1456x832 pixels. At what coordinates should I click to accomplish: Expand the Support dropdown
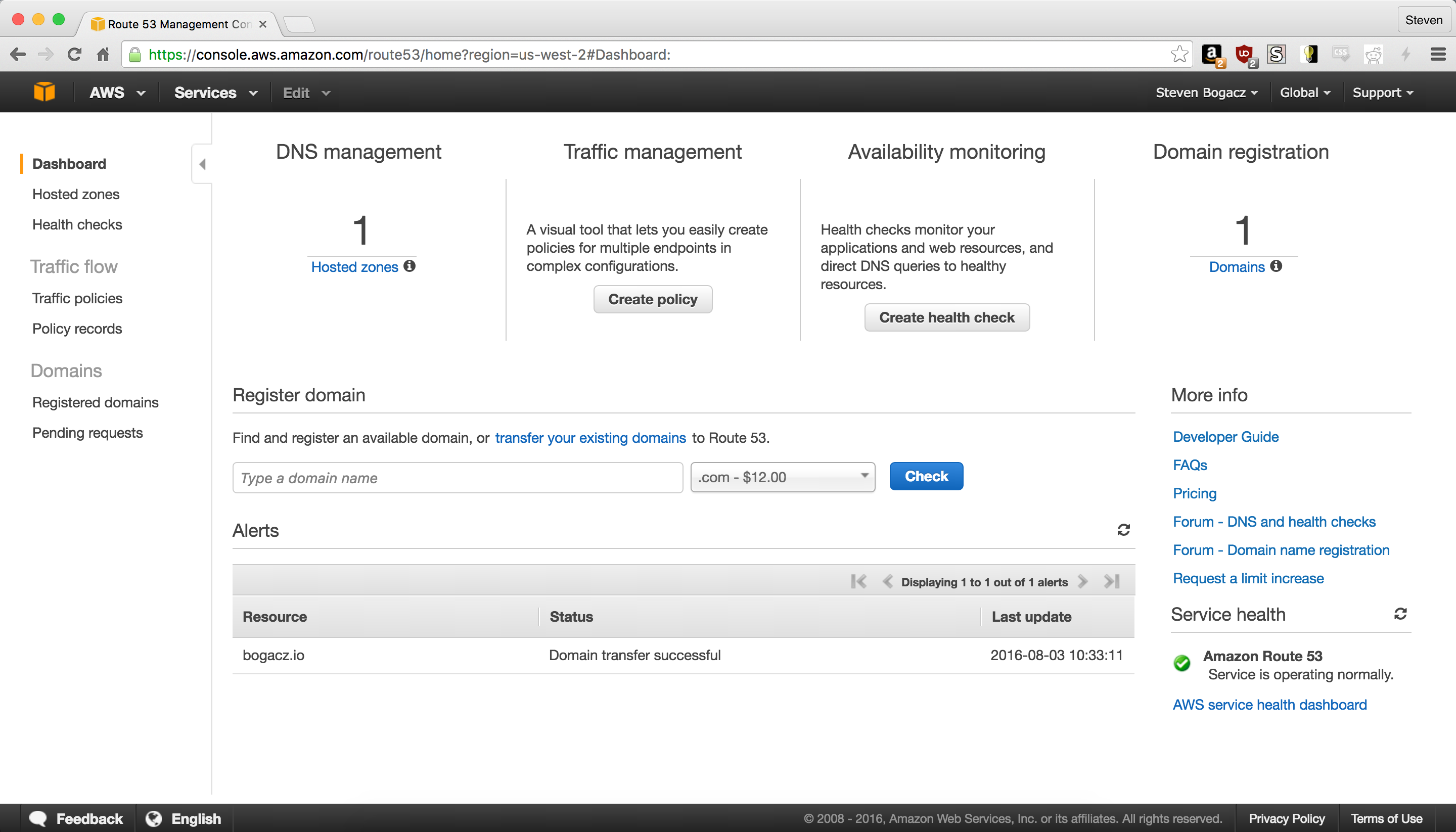coord(1382,93)
